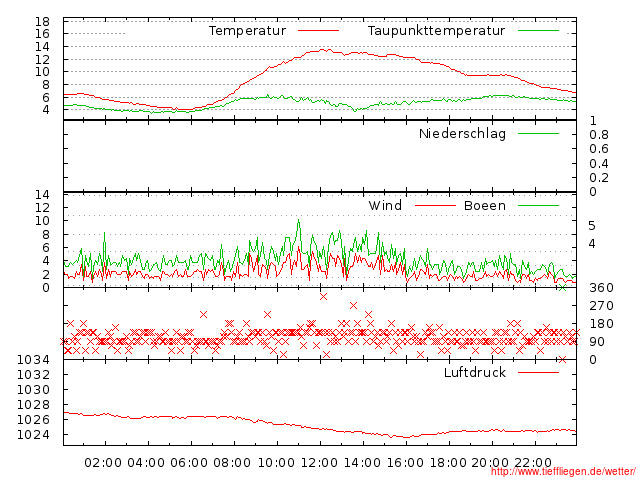Click the red line sample beside Temperatur

318,31
